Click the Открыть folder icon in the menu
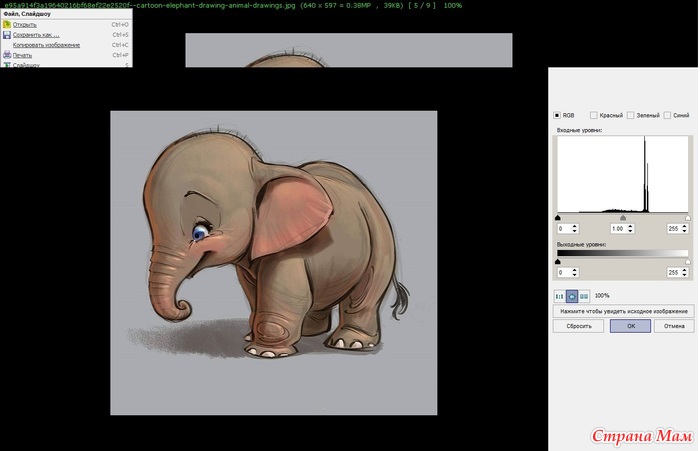 coord(7,25)
